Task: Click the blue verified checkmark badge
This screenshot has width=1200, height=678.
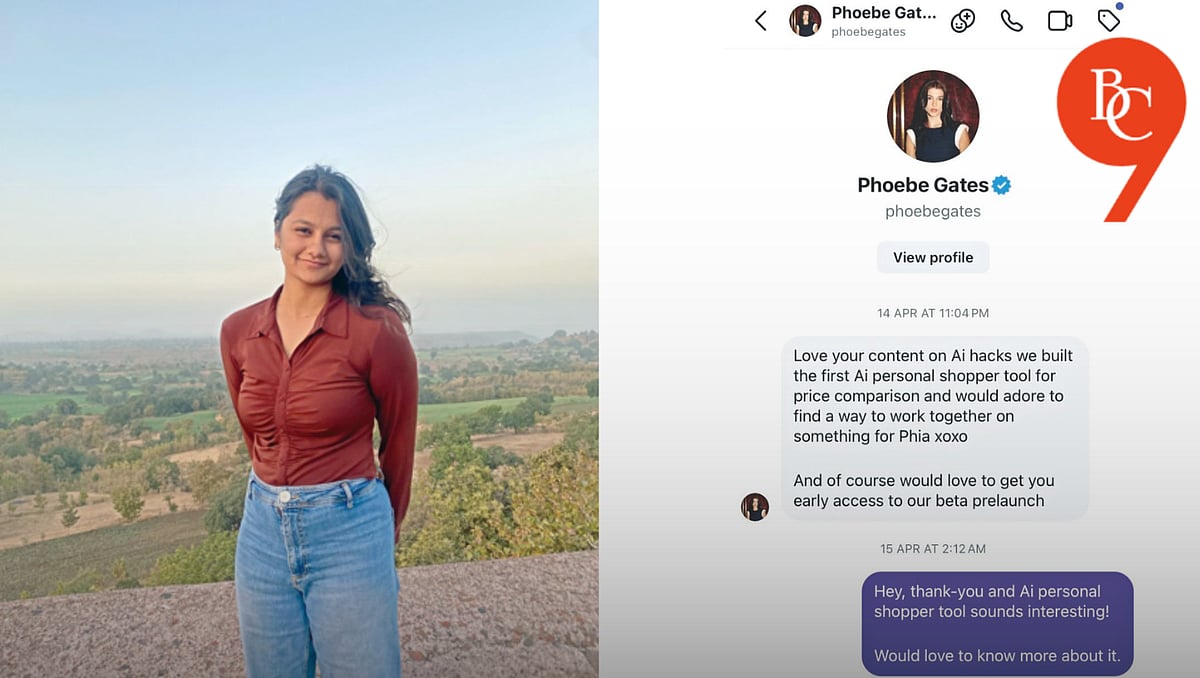Action: pyautogui.click(x=1003, y=184)
